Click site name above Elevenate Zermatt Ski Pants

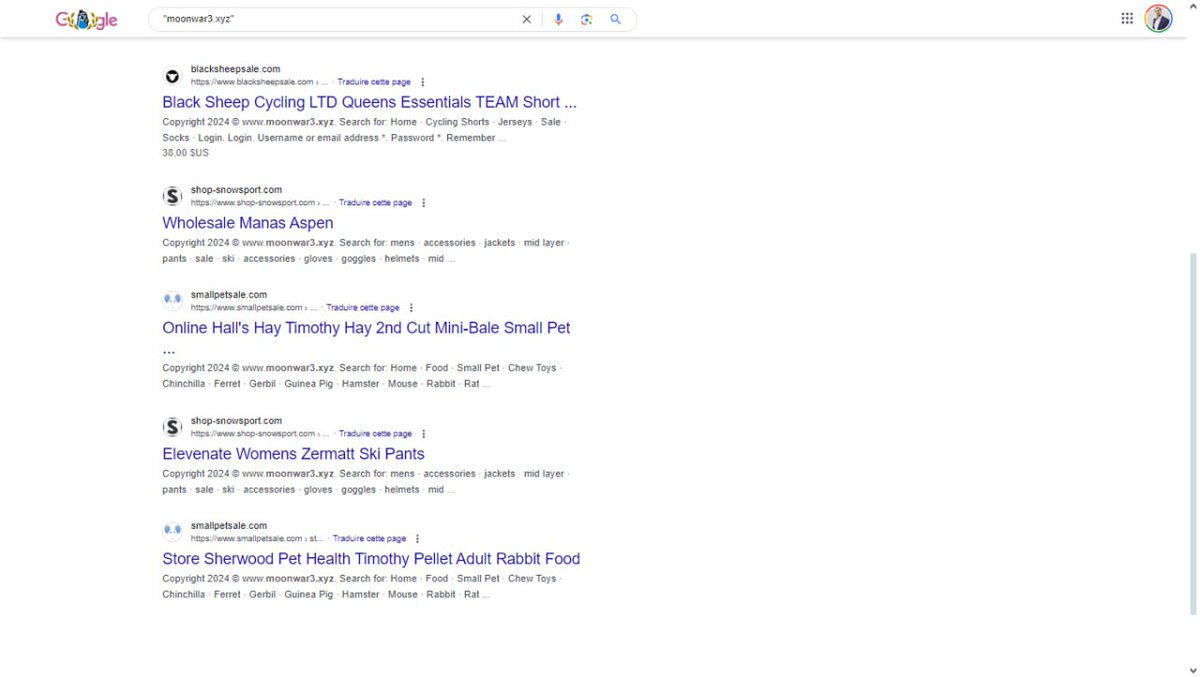(236, 421)
